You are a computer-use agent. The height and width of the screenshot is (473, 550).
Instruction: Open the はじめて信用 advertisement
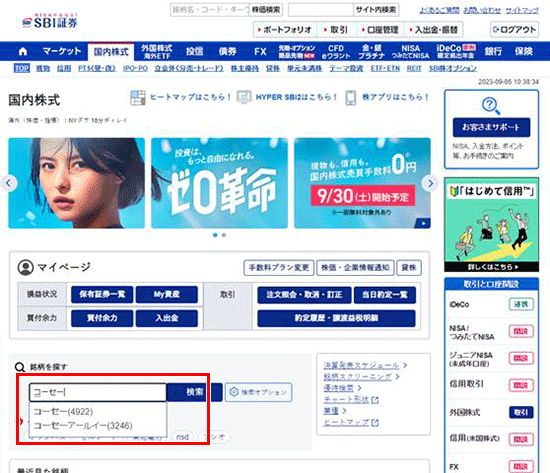tap(491, 225)
